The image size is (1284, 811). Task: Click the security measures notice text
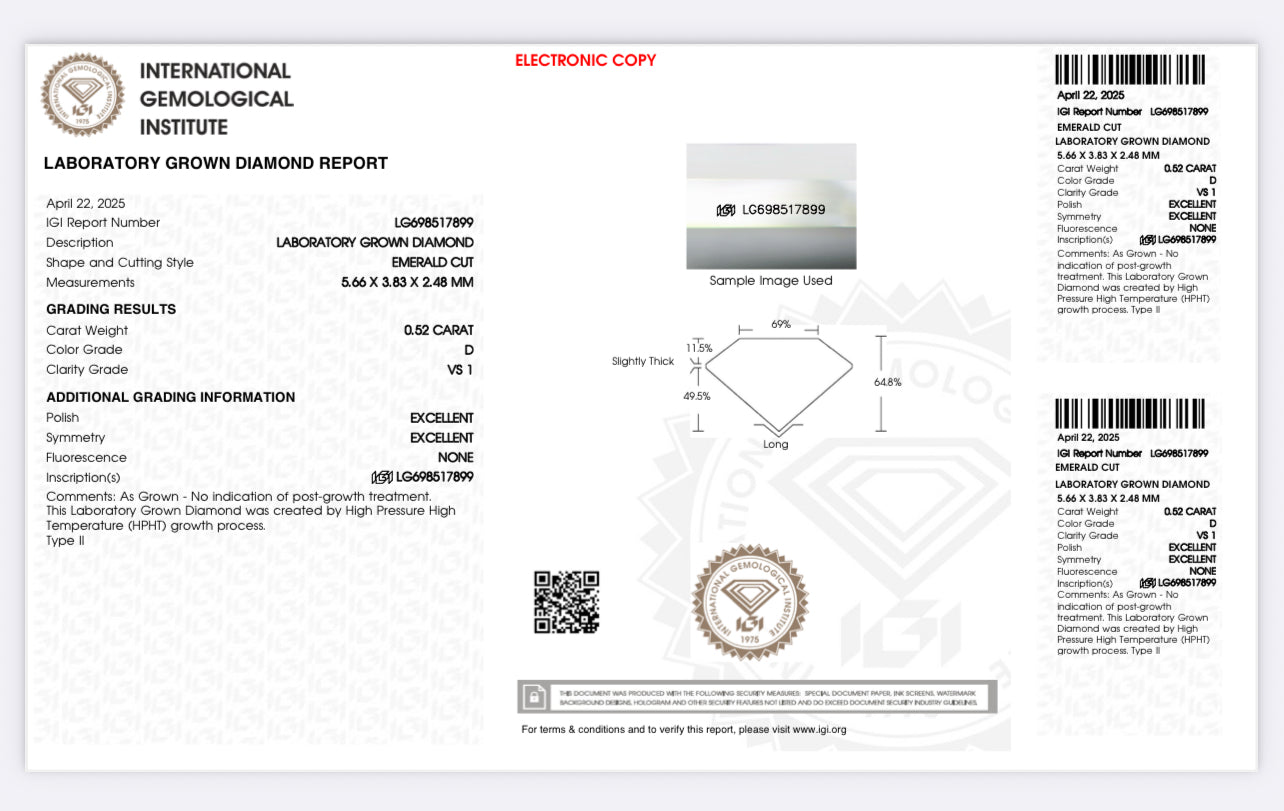tap(768, 697)
